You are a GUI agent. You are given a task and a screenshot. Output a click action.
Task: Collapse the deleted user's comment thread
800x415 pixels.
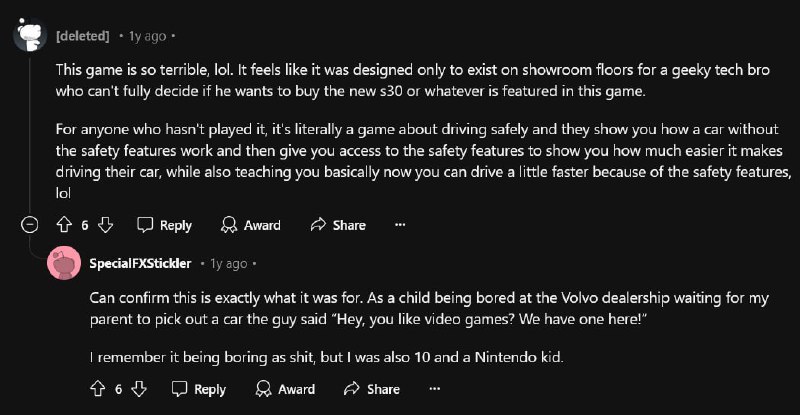point(28,225)
